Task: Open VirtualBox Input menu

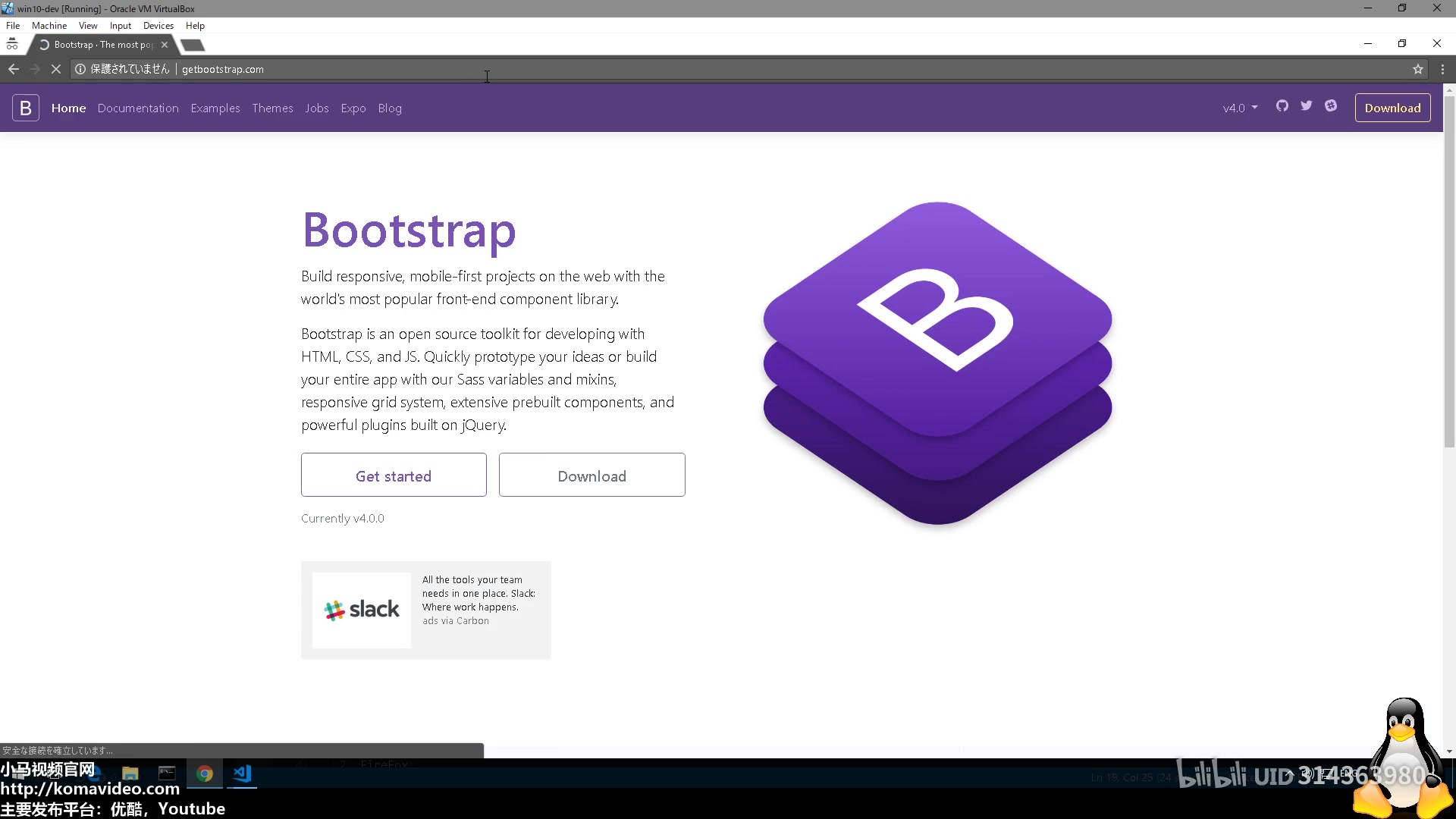Action: tap(121, 26)
